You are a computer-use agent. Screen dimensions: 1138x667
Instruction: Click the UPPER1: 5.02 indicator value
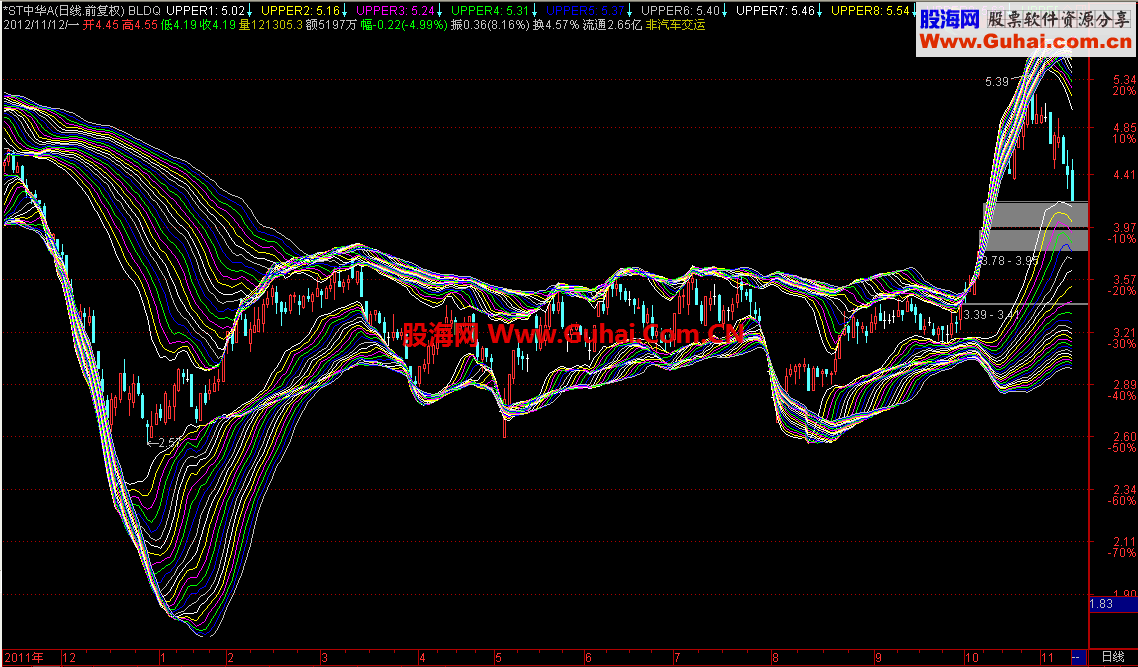tap(205, 11)
